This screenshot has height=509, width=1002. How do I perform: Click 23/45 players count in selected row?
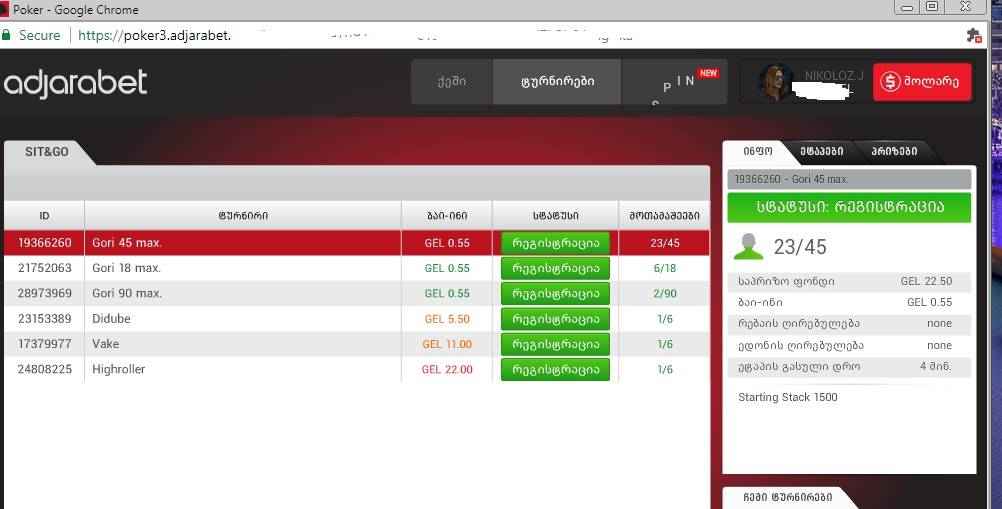[665, 243]
